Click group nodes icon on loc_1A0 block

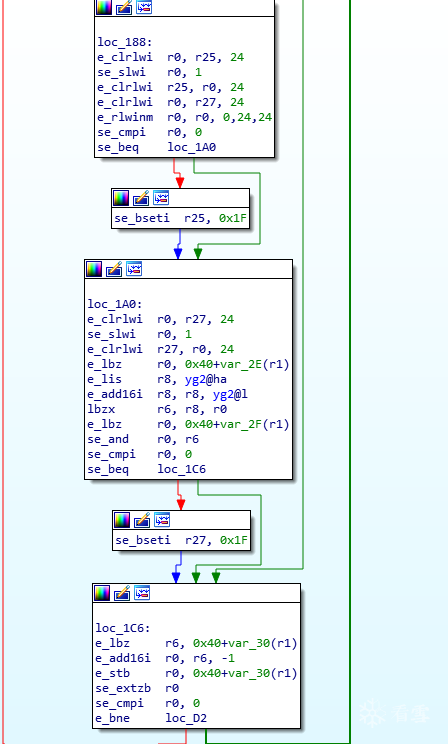[134, 269]
